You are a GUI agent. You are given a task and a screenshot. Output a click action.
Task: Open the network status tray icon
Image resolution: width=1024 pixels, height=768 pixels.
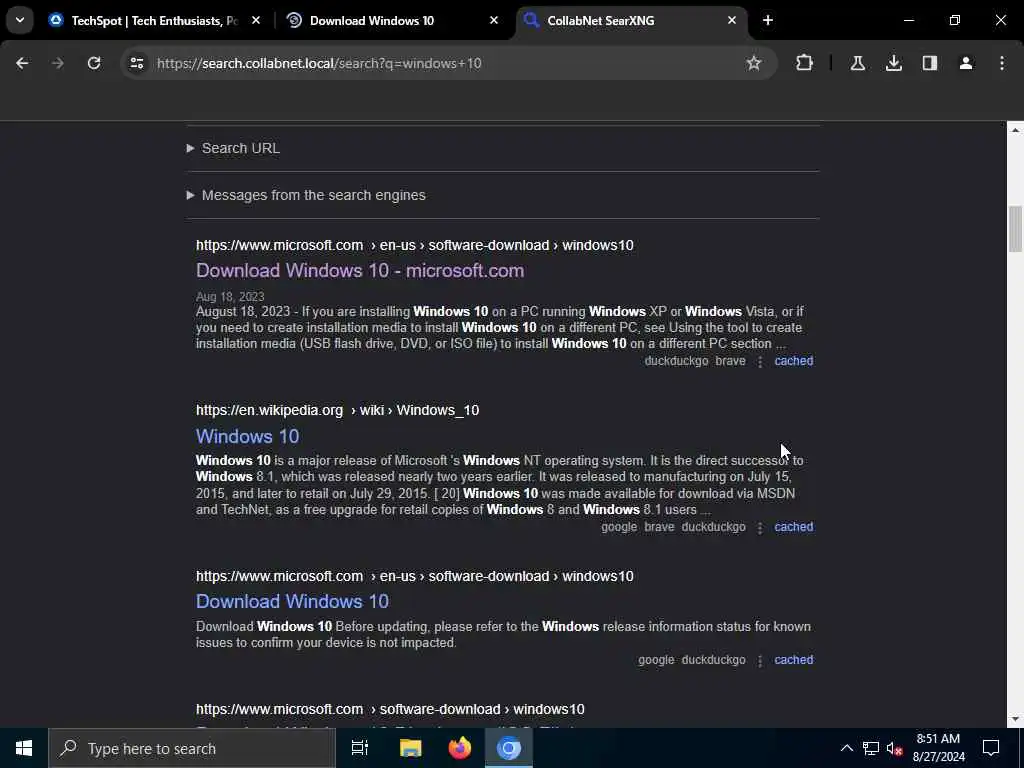click(x=871, y=748)
